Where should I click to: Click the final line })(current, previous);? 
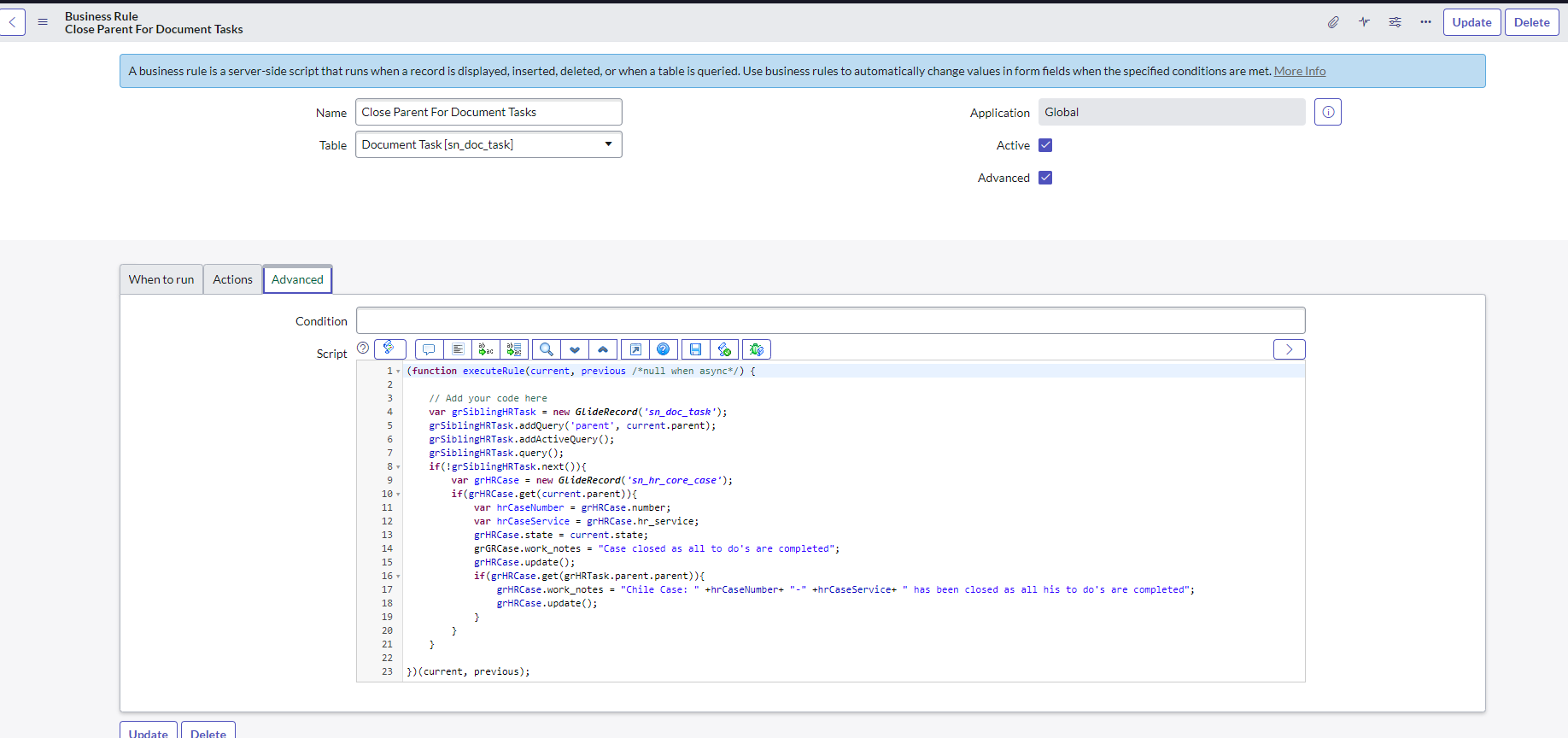point(468,671)
